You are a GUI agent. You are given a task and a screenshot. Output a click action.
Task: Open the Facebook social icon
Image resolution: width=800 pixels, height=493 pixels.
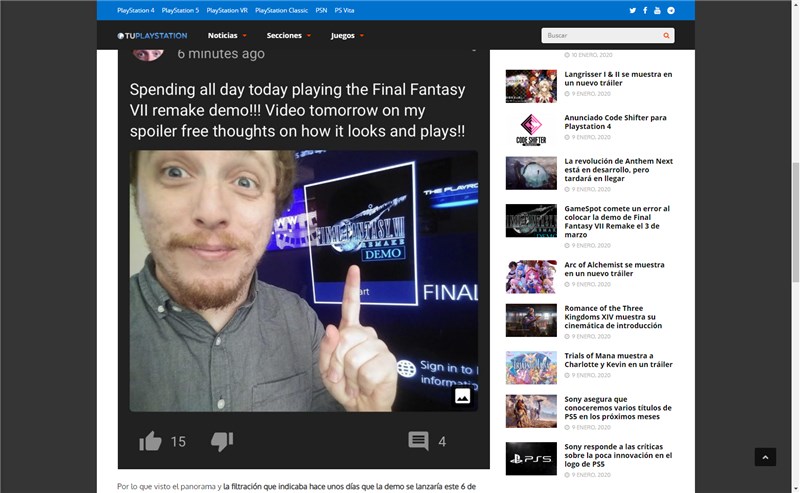click(645, 10)
